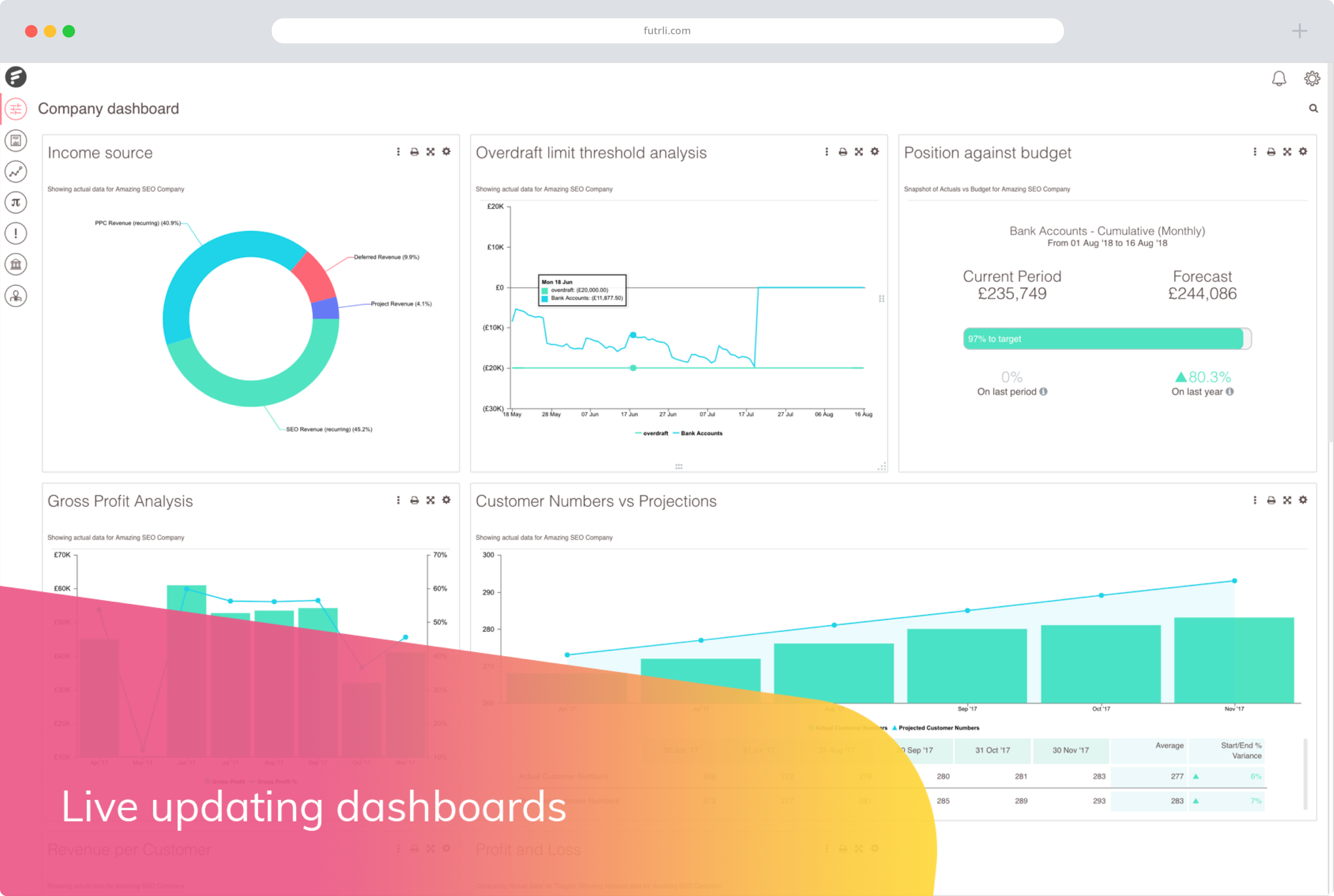The image size is (1334, 896).
Task: Toggle the Bank Accounts series in legend
Action: 698,433
